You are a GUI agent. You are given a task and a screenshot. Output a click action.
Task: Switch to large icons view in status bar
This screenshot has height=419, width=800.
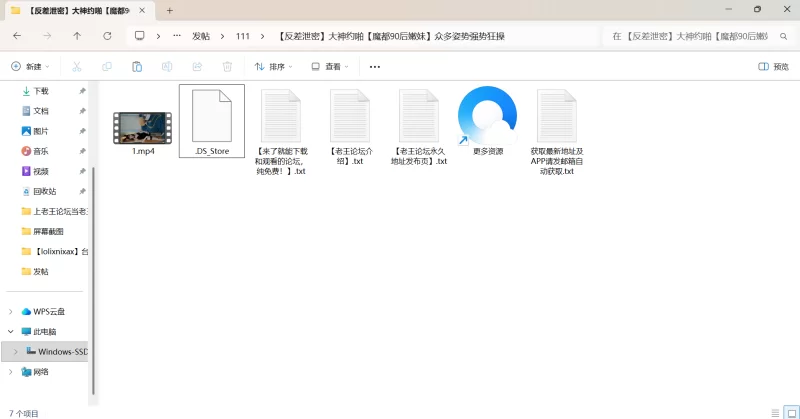pos(789,412)
